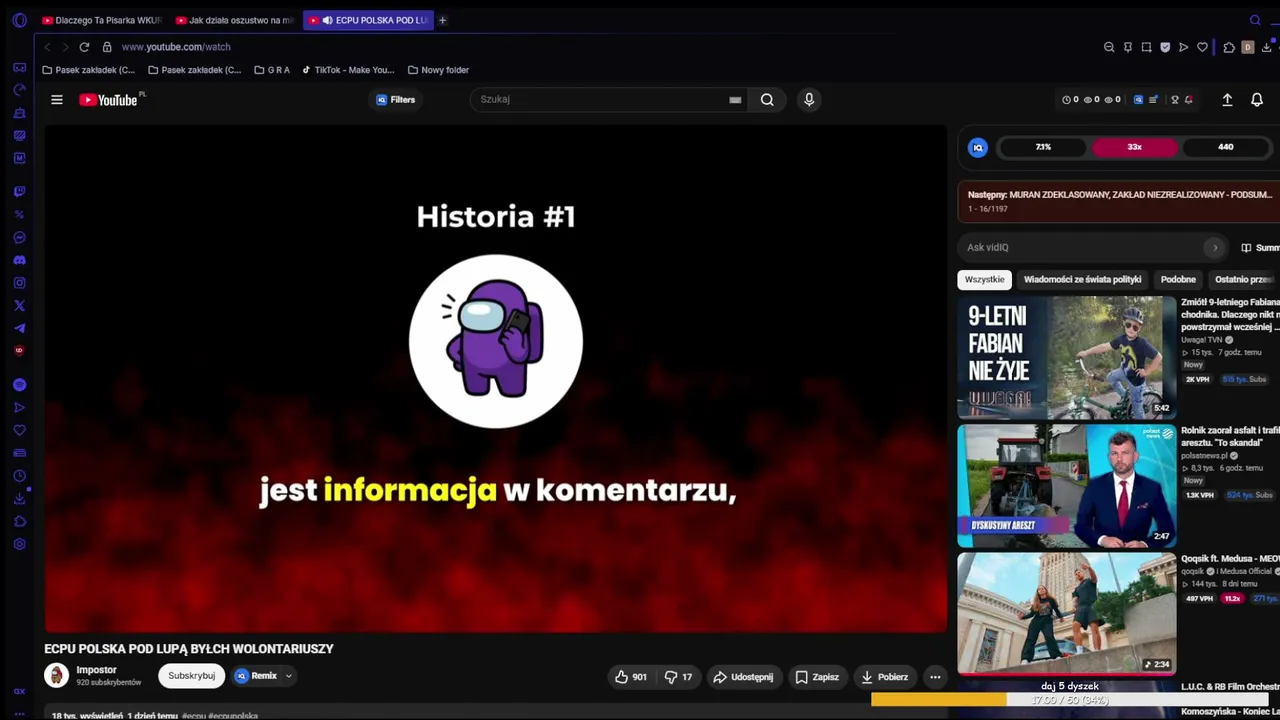Open bookmarks heart icon in address bar
Screen dimensions: 1280x720
pos(1202,47)
